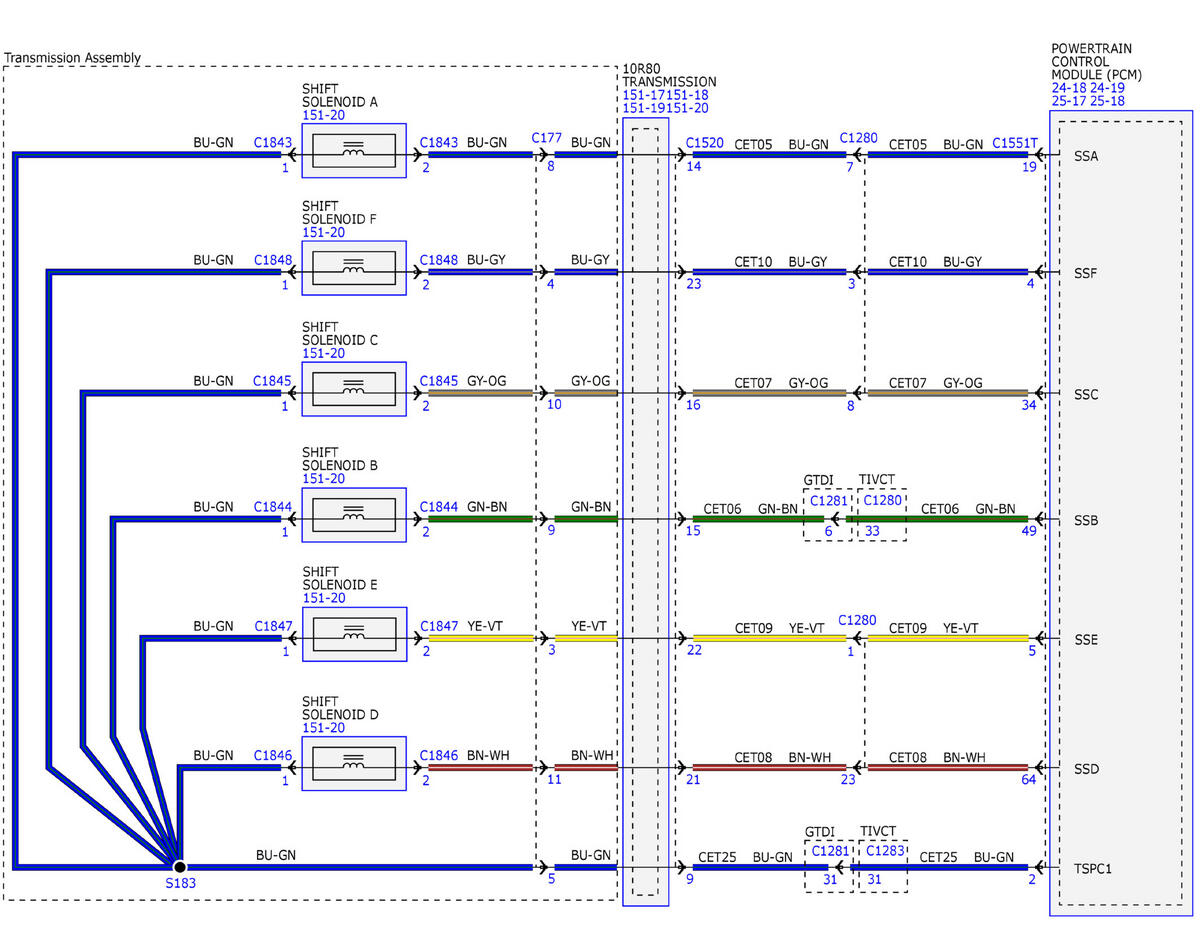This screenshot has width=1200, height=927.
Task: Select the SSF pin label on the PCM
Action: click(1086, 272)
